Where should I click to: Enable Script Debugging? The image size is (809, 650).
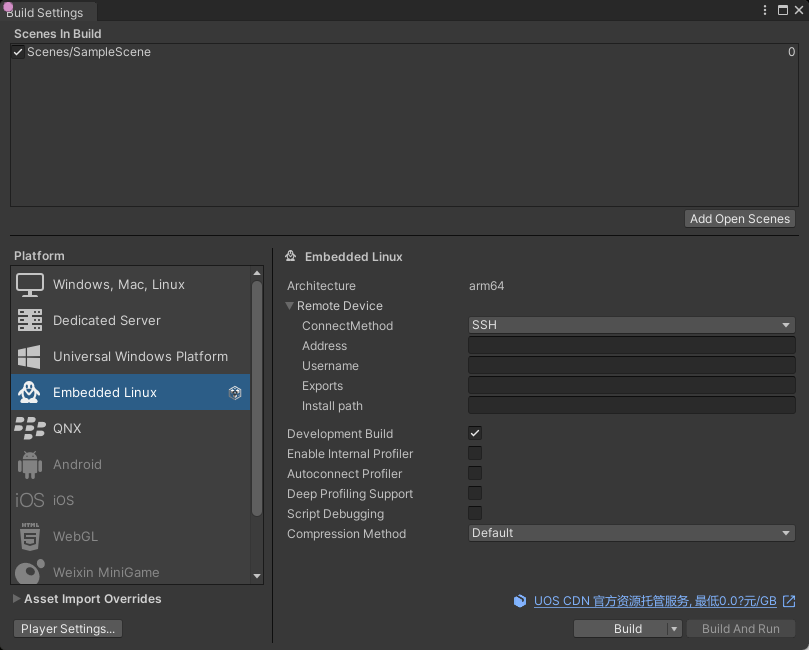(474, 513)
